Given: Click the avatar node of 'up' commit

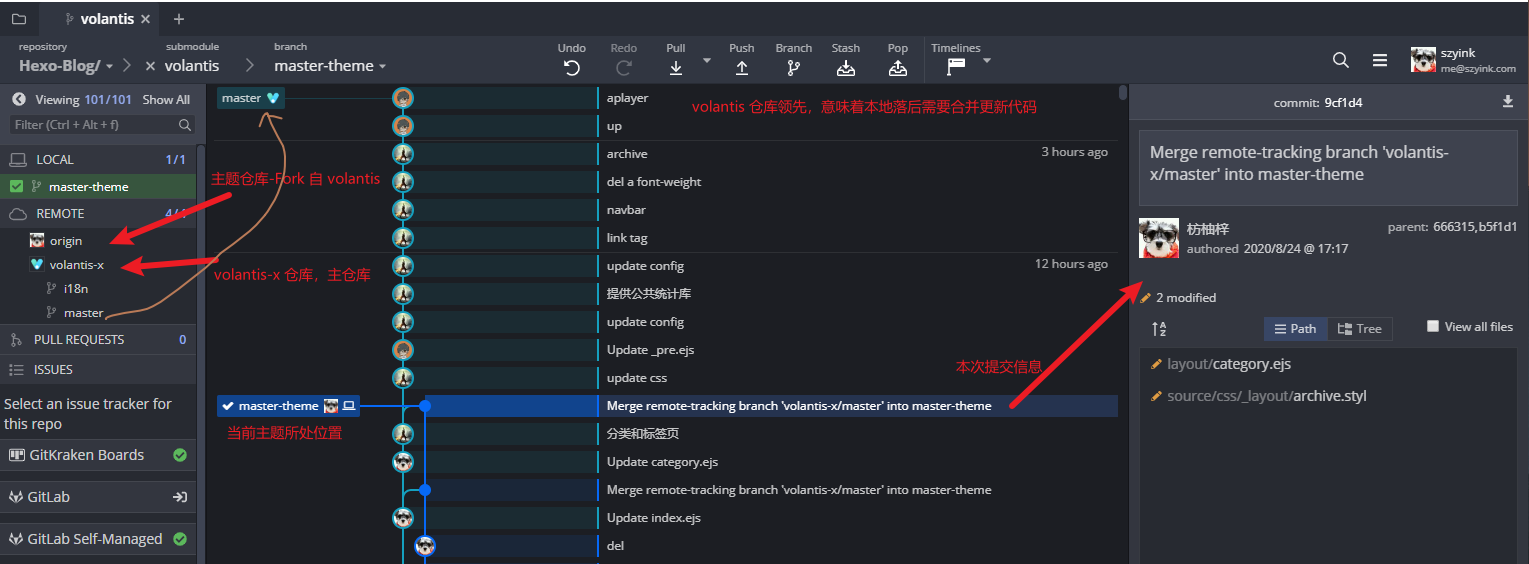Looking at the screenshot, I should (403, 126).
